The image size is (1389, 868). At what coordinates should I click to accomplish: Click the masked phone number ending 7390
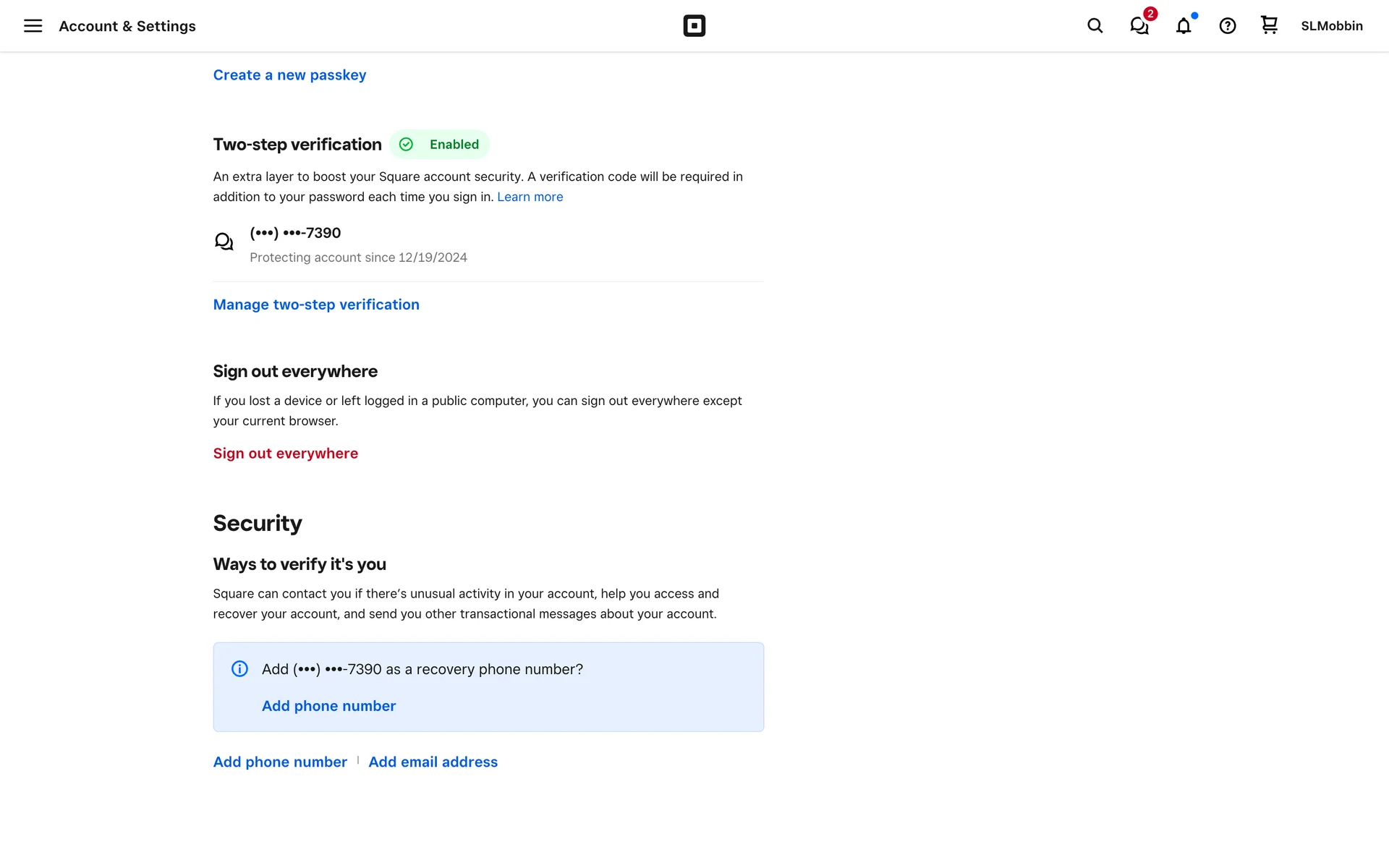[x=295, y=233]
